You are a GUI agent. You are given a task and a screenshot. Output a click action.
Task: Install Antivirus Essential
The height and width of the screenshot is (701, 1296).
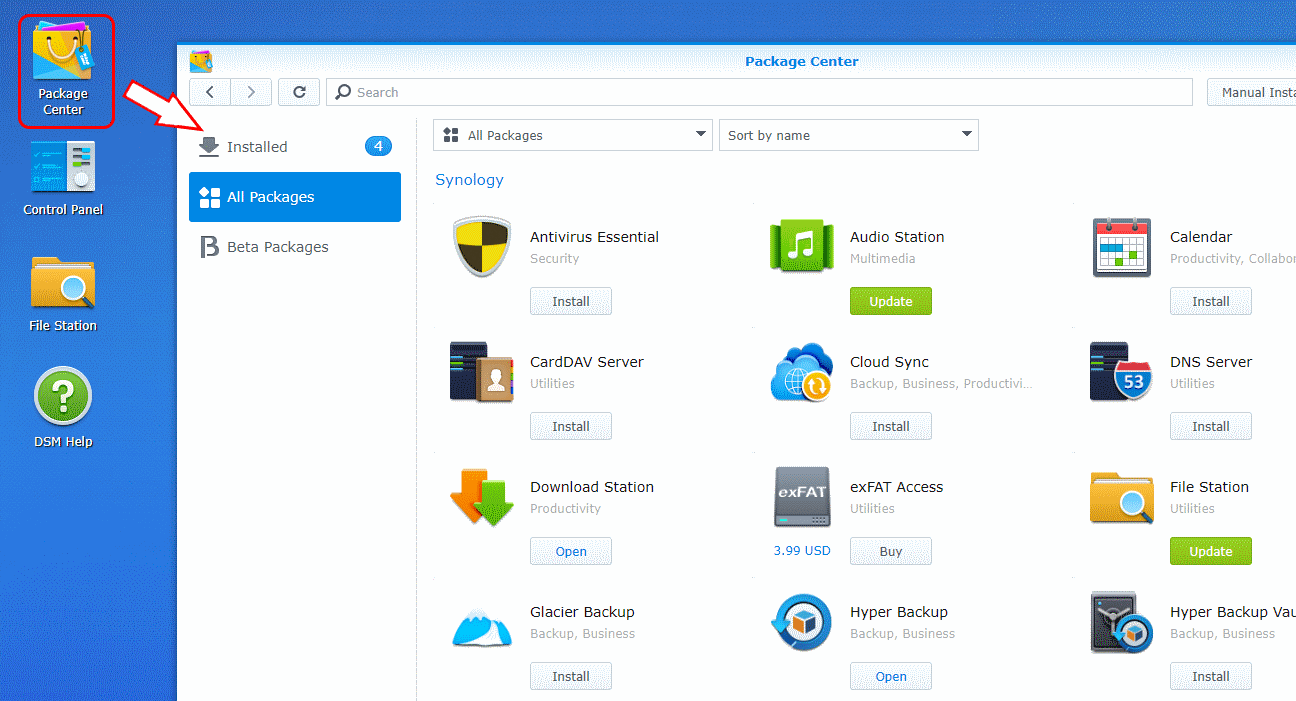[x=571, y=301]
